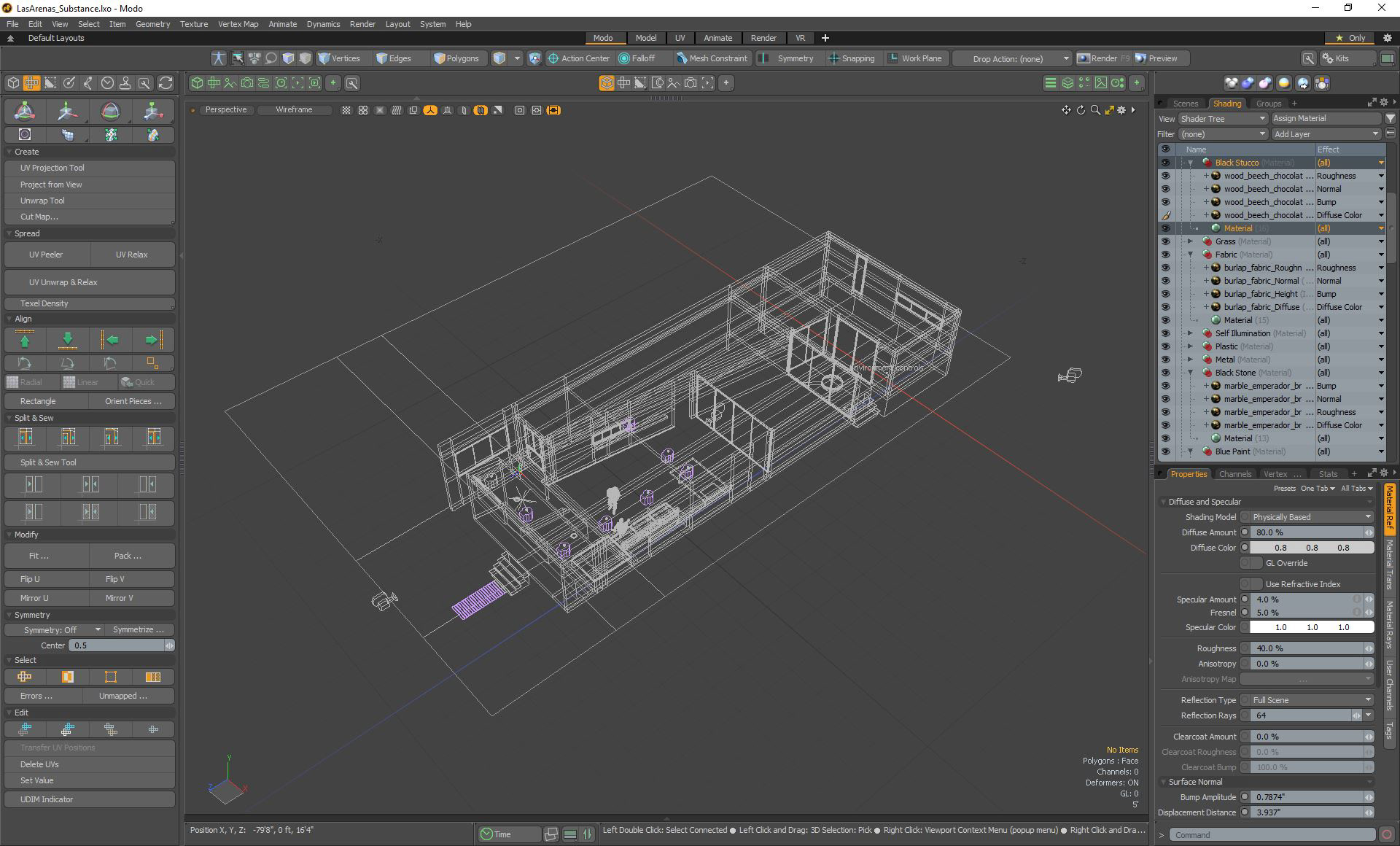The height and width of the screenshot is (846, 1400).
Task: Switch to the Channels tab
Action: (1234, 474)
